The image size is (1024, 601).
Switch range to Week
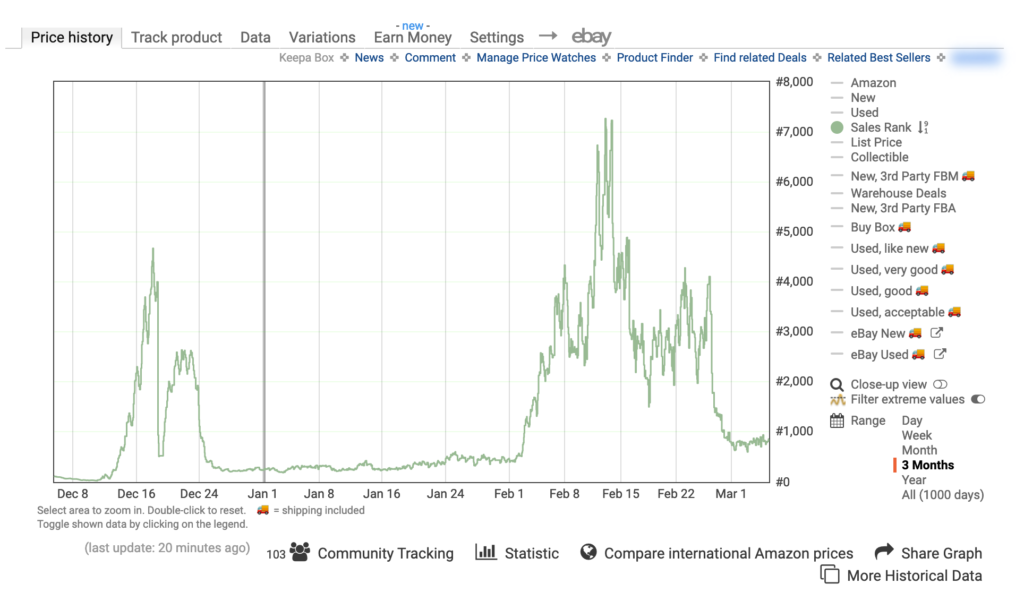[x=916, y=435]
